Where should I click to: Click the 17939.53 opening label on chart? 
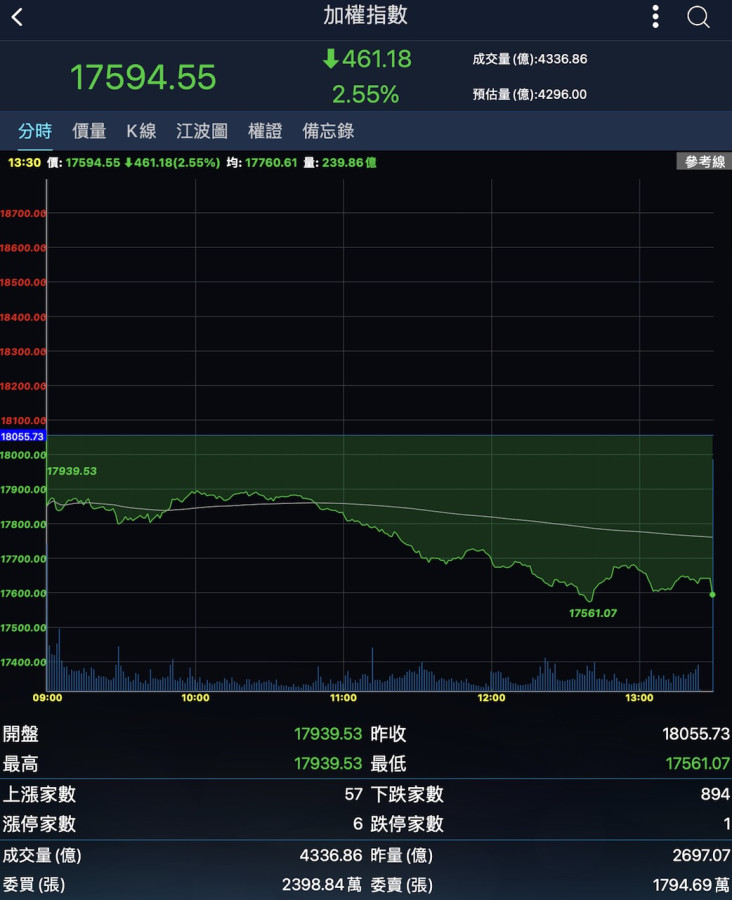pyautogui.click(x=72, y=471)
